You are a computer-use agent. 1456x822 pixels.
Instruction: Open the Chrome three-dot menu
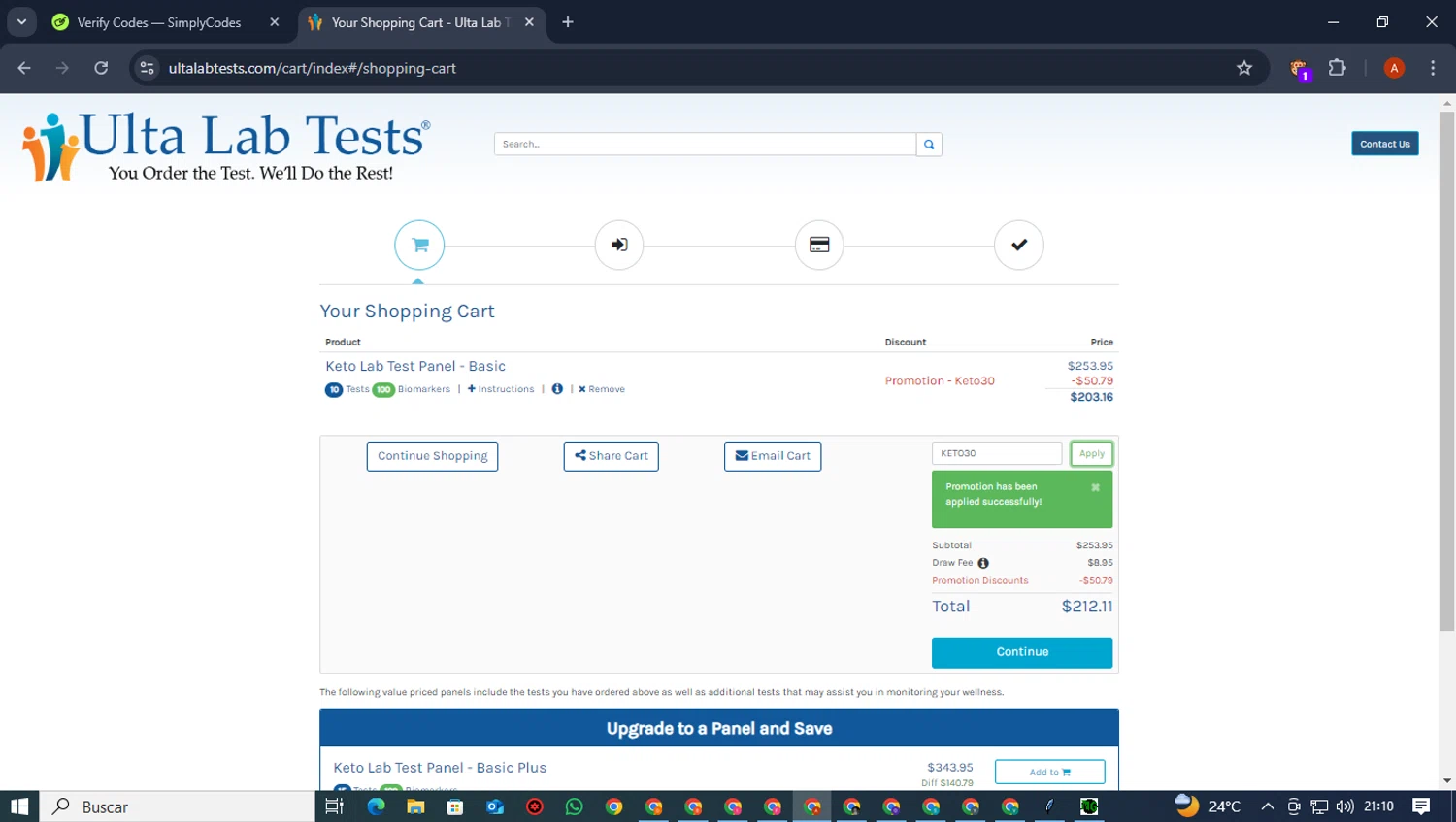point(1433,68)
